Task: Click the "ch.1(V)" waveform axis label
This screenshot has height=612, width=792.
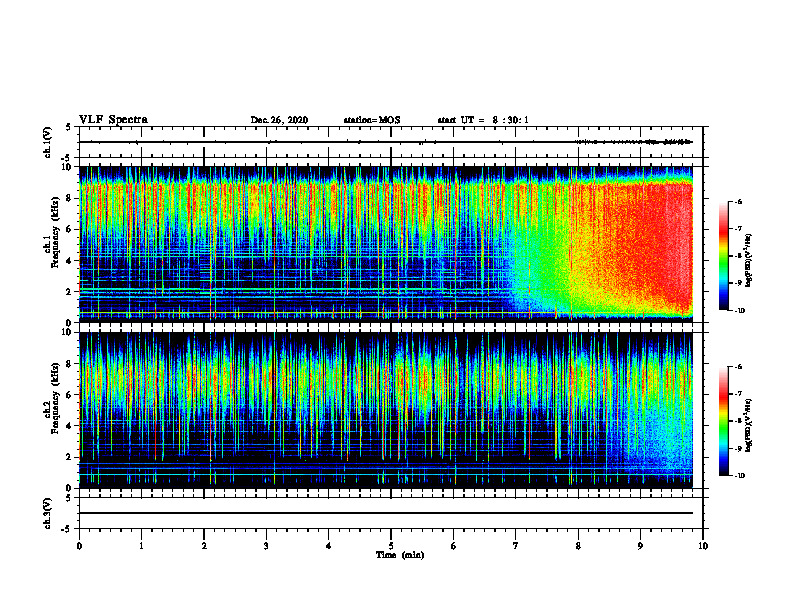Action: pos(48,142)
